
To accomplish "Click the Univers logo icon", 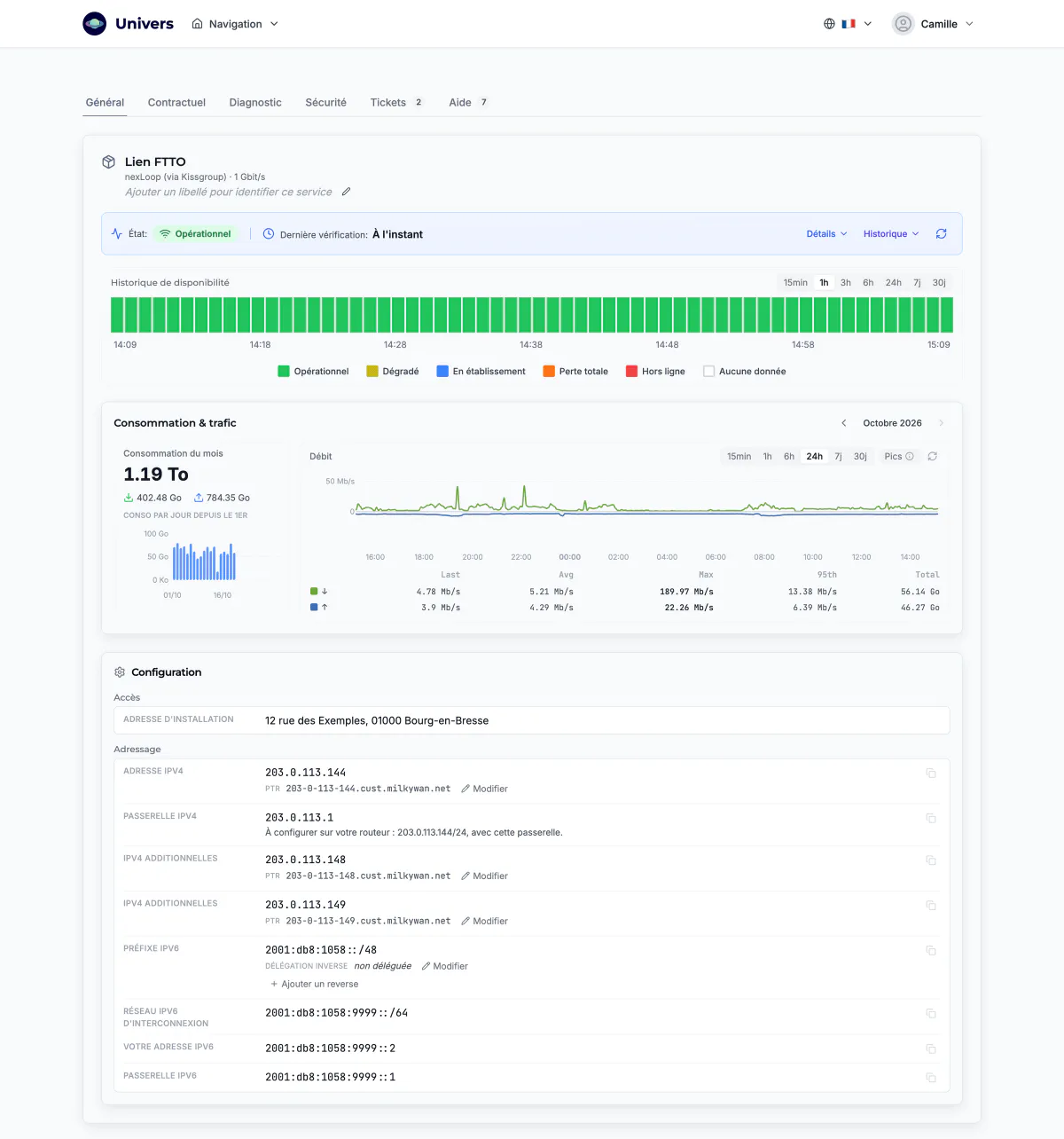I will tap(95, 24).
